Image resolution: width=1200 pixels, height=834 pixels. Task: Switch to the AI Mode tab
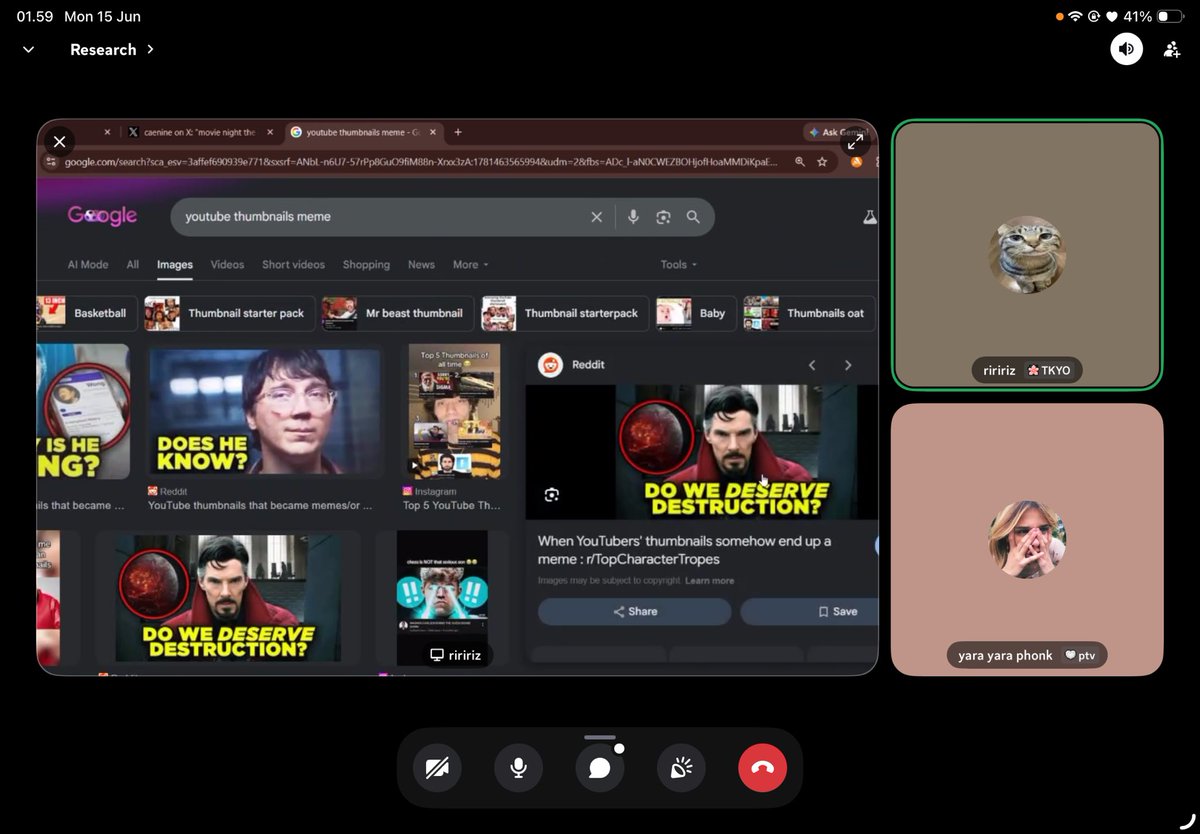tap(88, 265)
